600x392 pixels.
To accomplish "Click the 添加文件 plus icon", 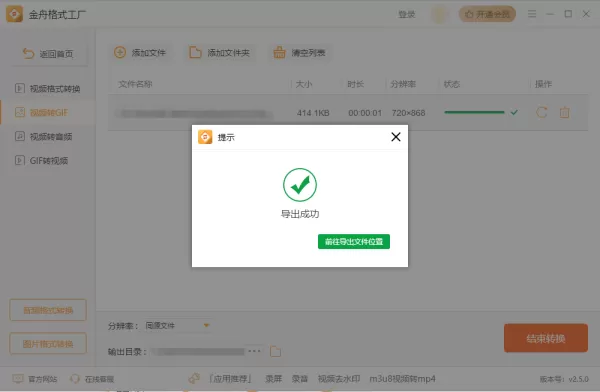I will coord(120,52).
